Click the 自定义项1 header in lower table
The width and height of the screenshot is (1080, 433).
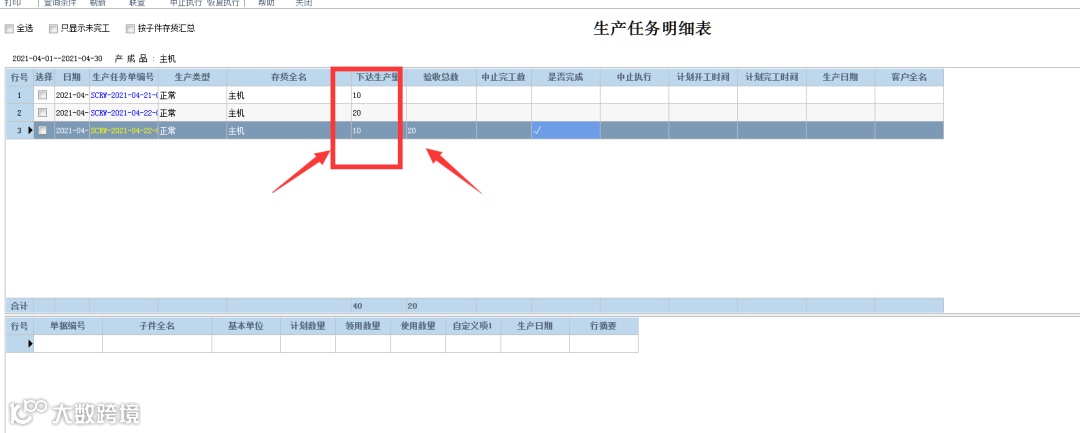click(x=473, y=326)
